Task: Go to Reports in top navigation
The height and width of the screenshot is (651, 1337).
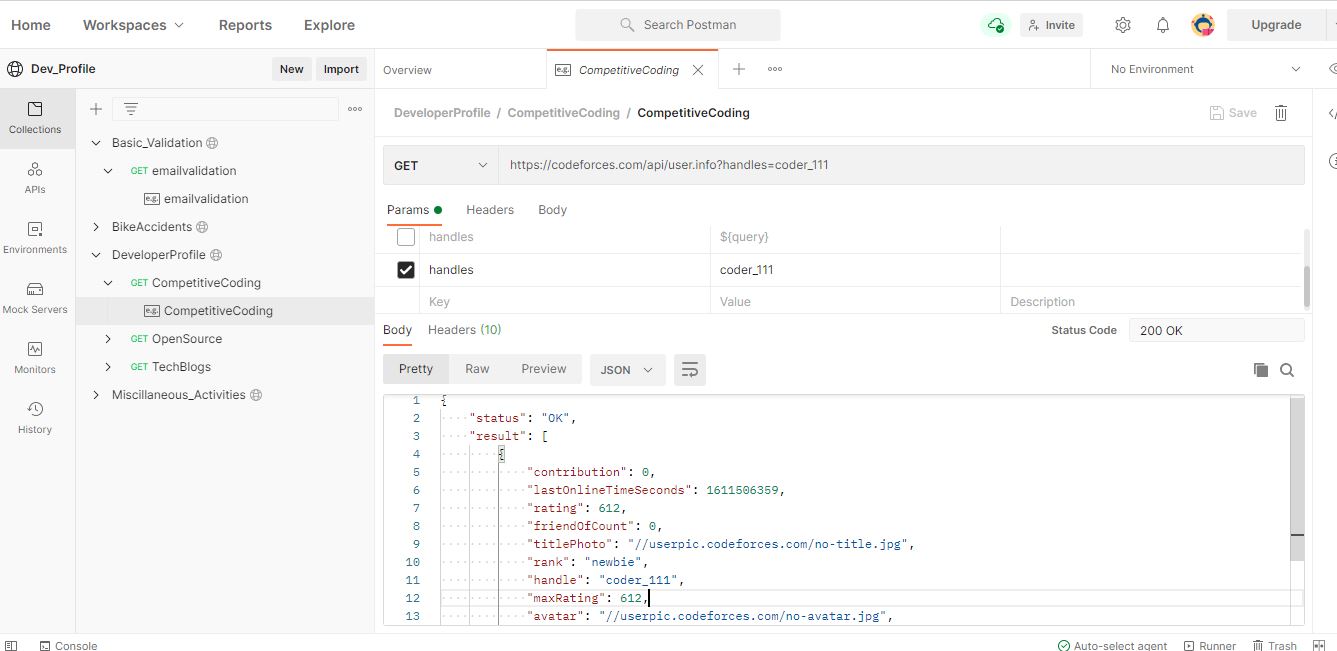Action: point(245,25)
